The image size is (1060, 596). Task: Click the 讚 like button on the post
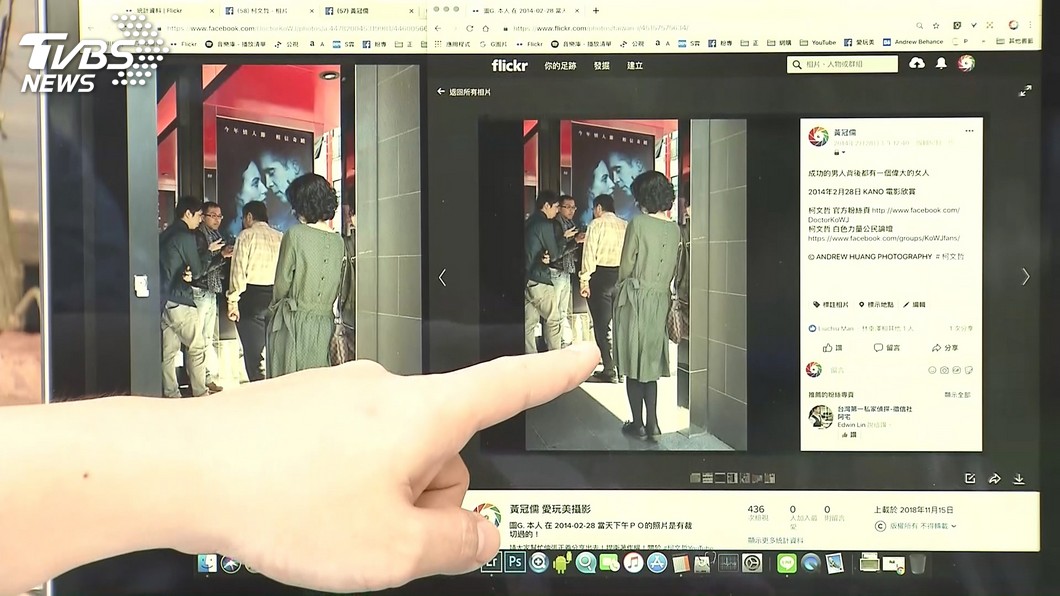coord(832,348)
